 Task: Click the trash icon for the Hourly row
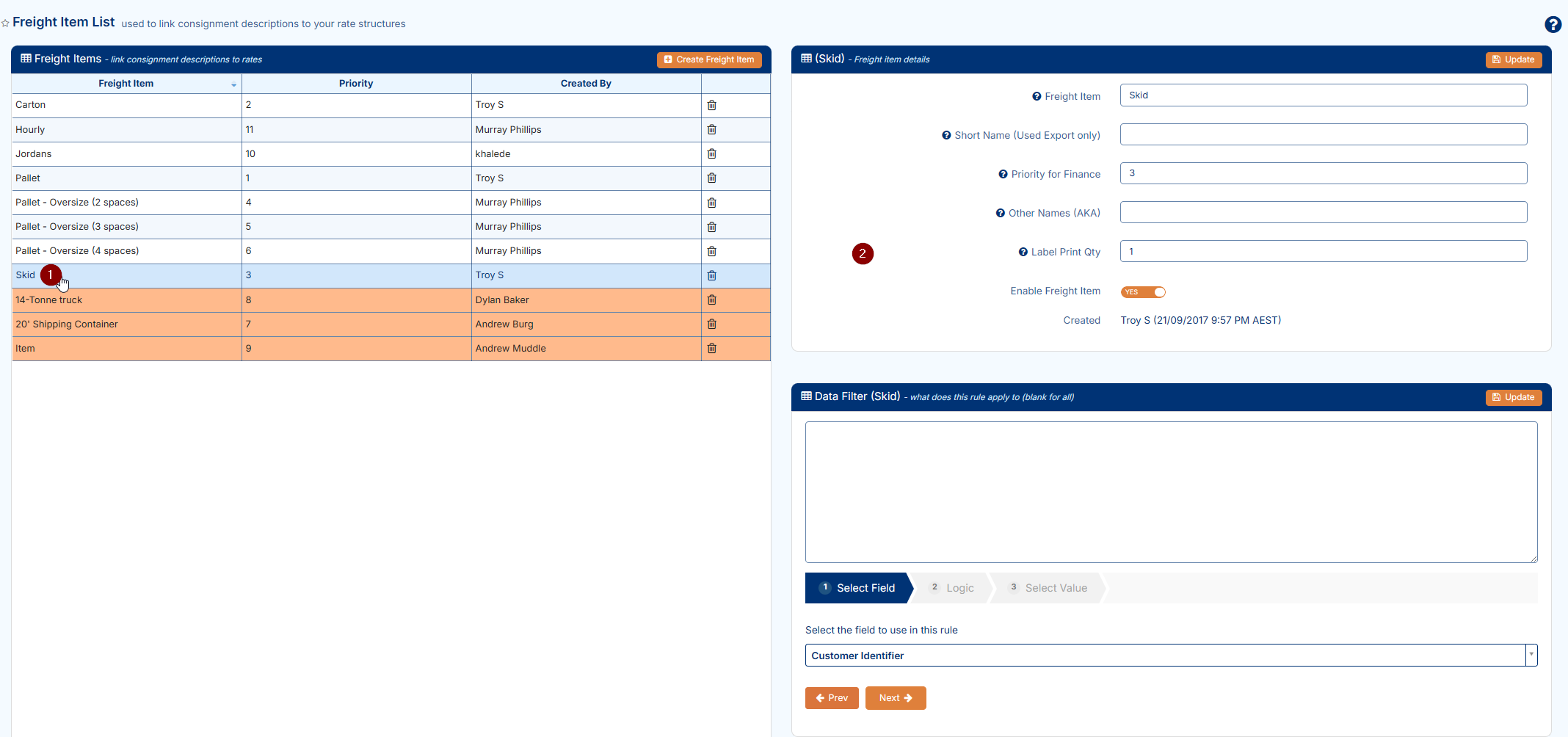point(711,129)
